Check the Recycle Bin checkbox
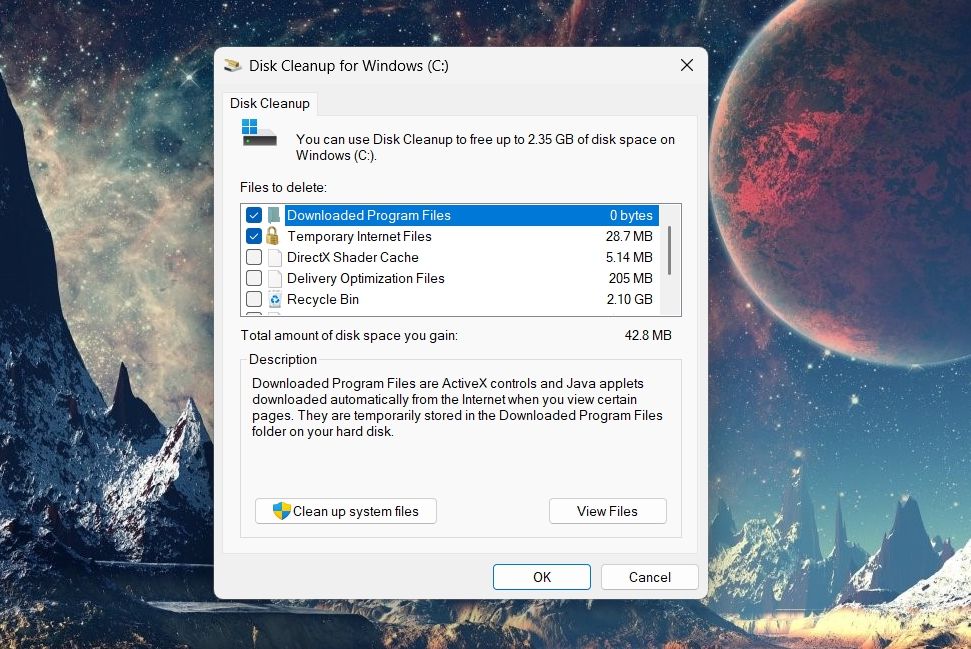The height and width of the screenshot is (649, 971). [x=254, y=299]
